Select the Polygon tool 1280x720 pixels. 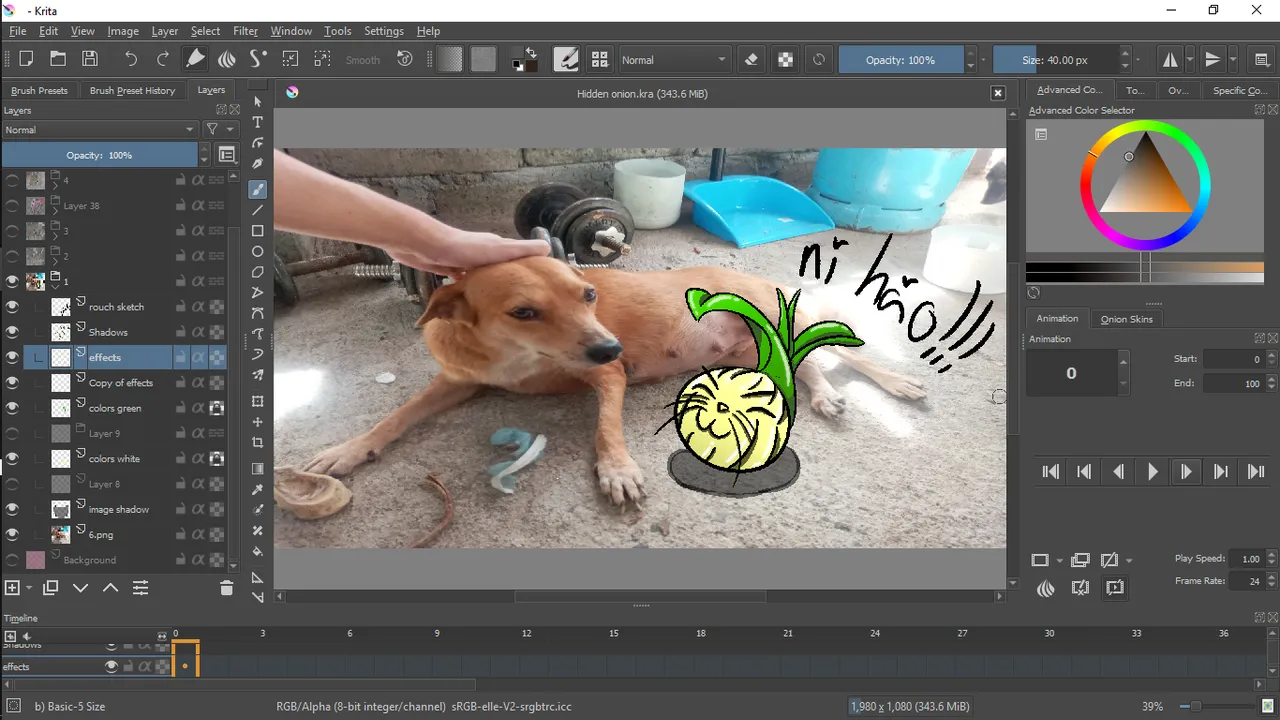[257, 272]
